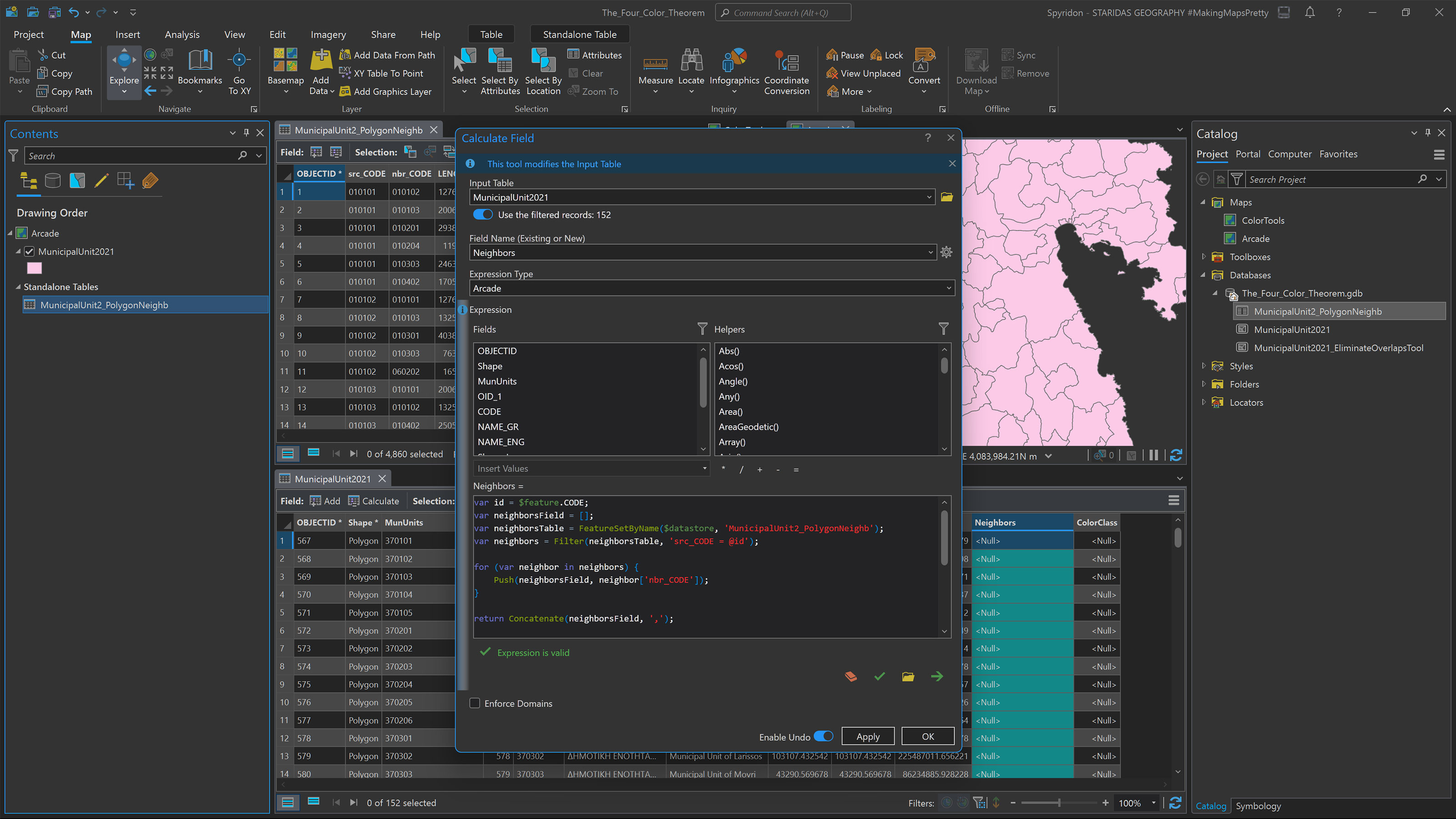The image size is (1456, 819).
Task: Expand the Toolboxes node in Catalog
Action: point(1204,257)
